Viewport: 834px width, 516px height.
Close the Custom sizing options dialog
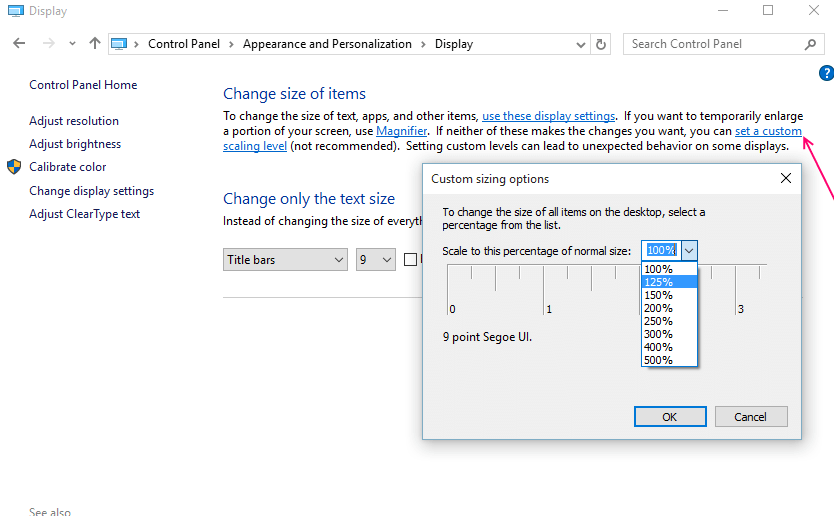tap(786, 179)
